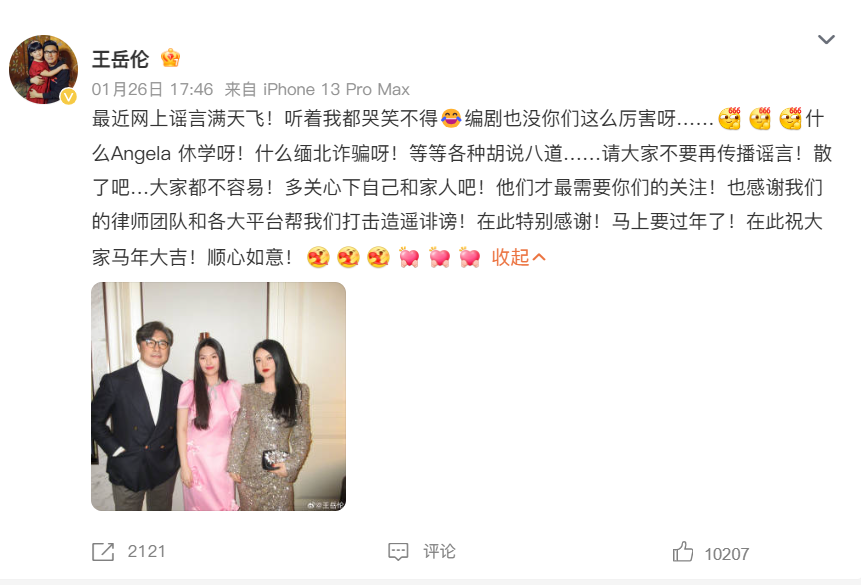Open the post options chevron menu
Screen dimensions: 861x585
click(x=826, y=40)
